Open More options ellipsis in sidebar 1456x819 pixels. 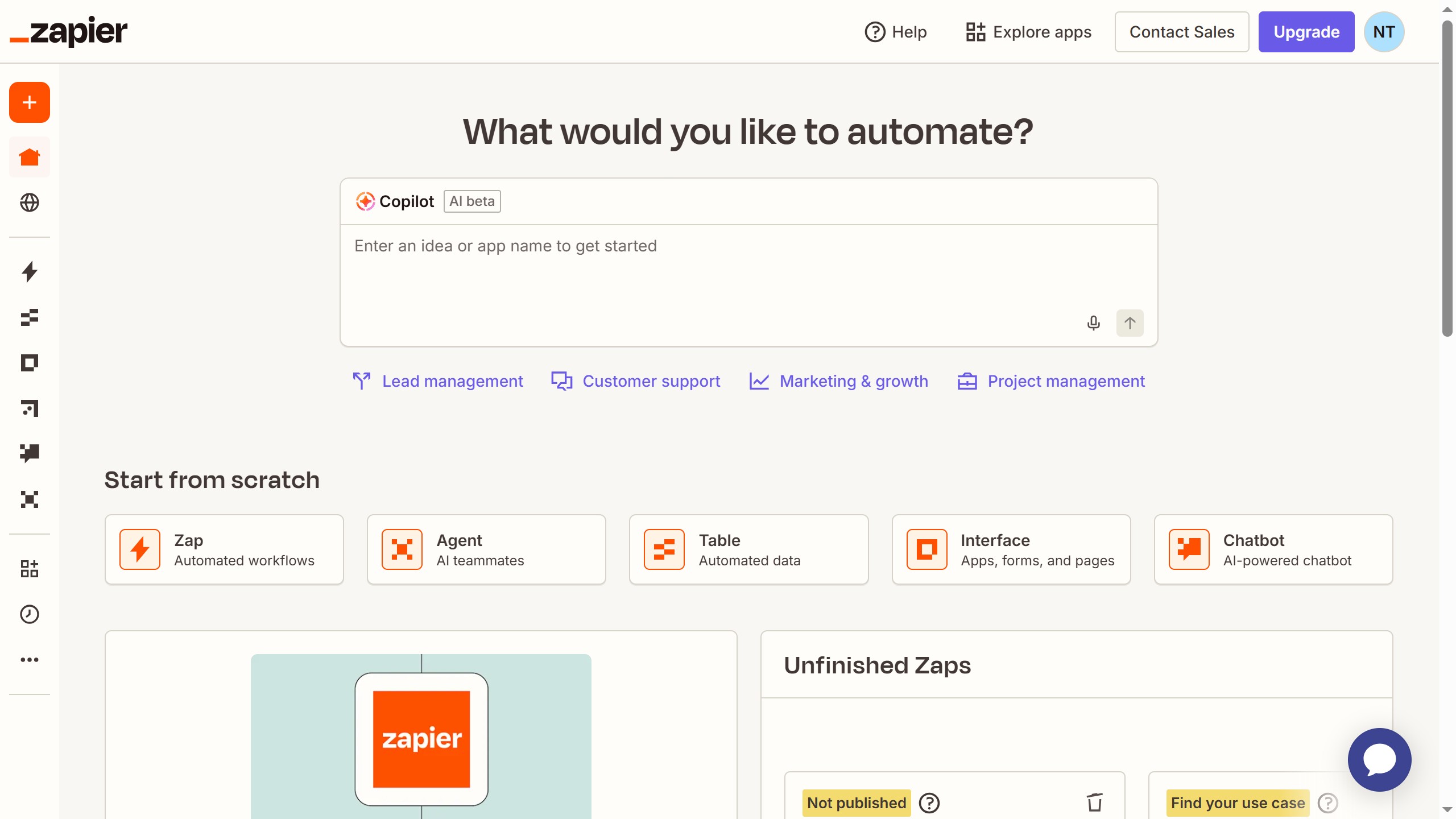tap(30, 660)
